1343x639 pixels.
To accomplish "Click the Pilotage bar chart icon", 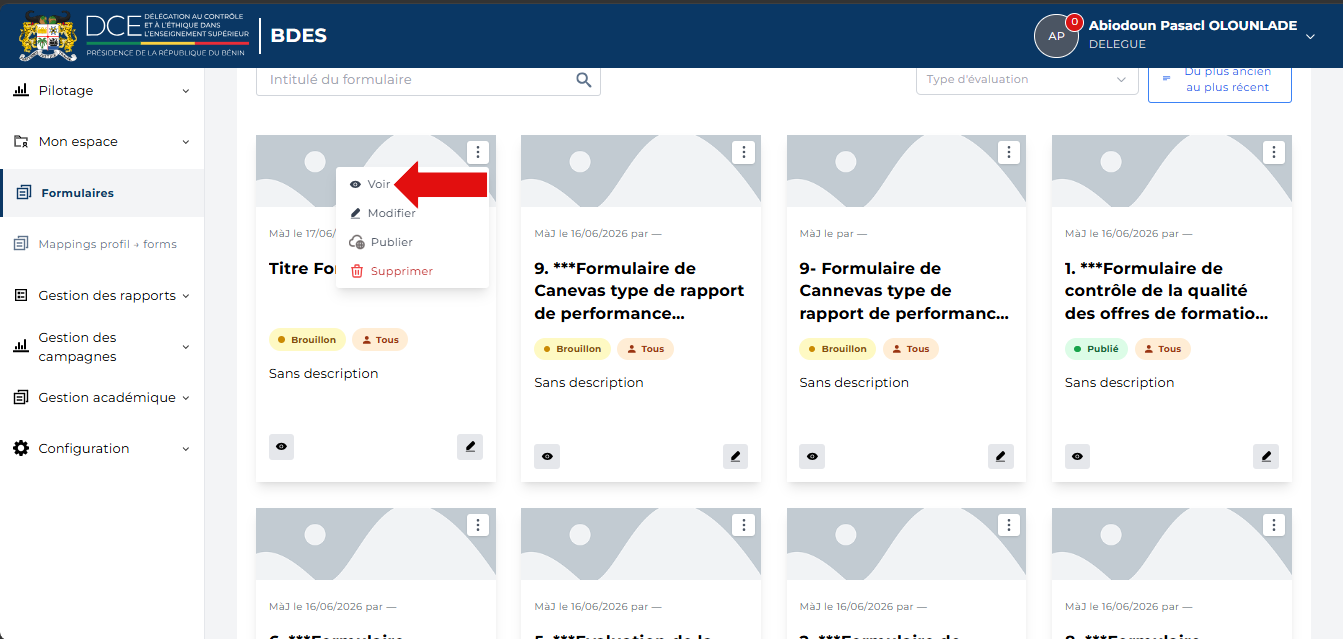I will click(21, 90).
